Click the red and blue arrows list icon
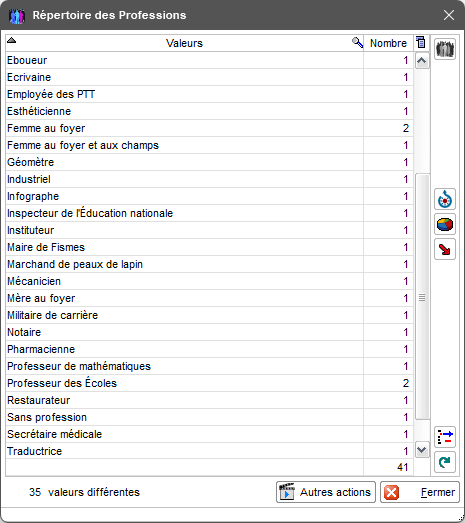 tap(445, 437)
